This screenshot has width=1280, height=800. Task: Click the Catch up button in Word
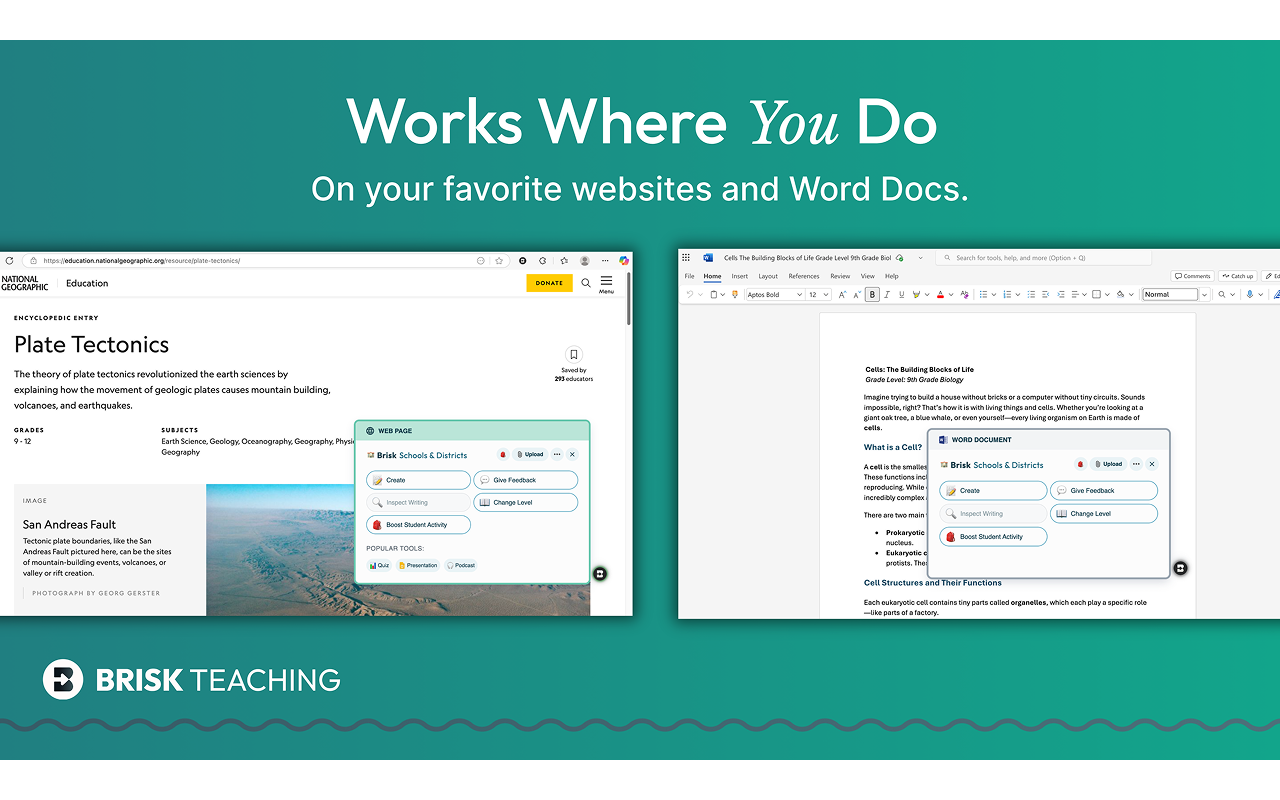point(1238,276)
